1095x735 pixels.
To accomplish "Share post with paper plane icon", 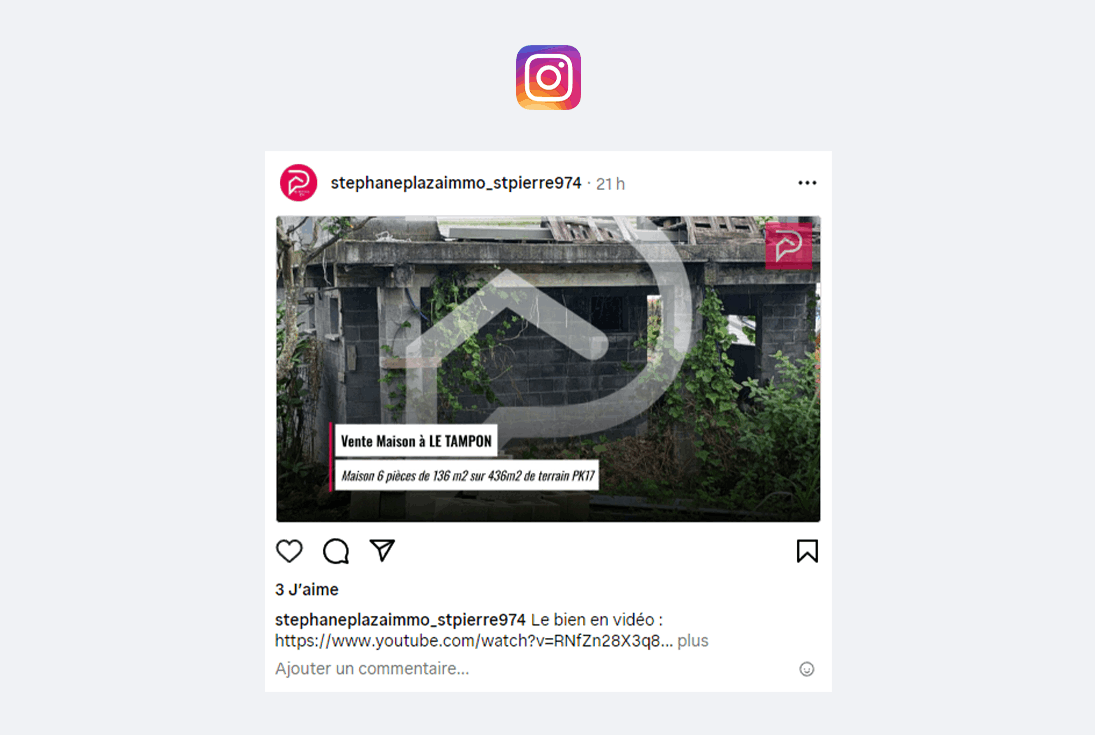I will point(382,551).
